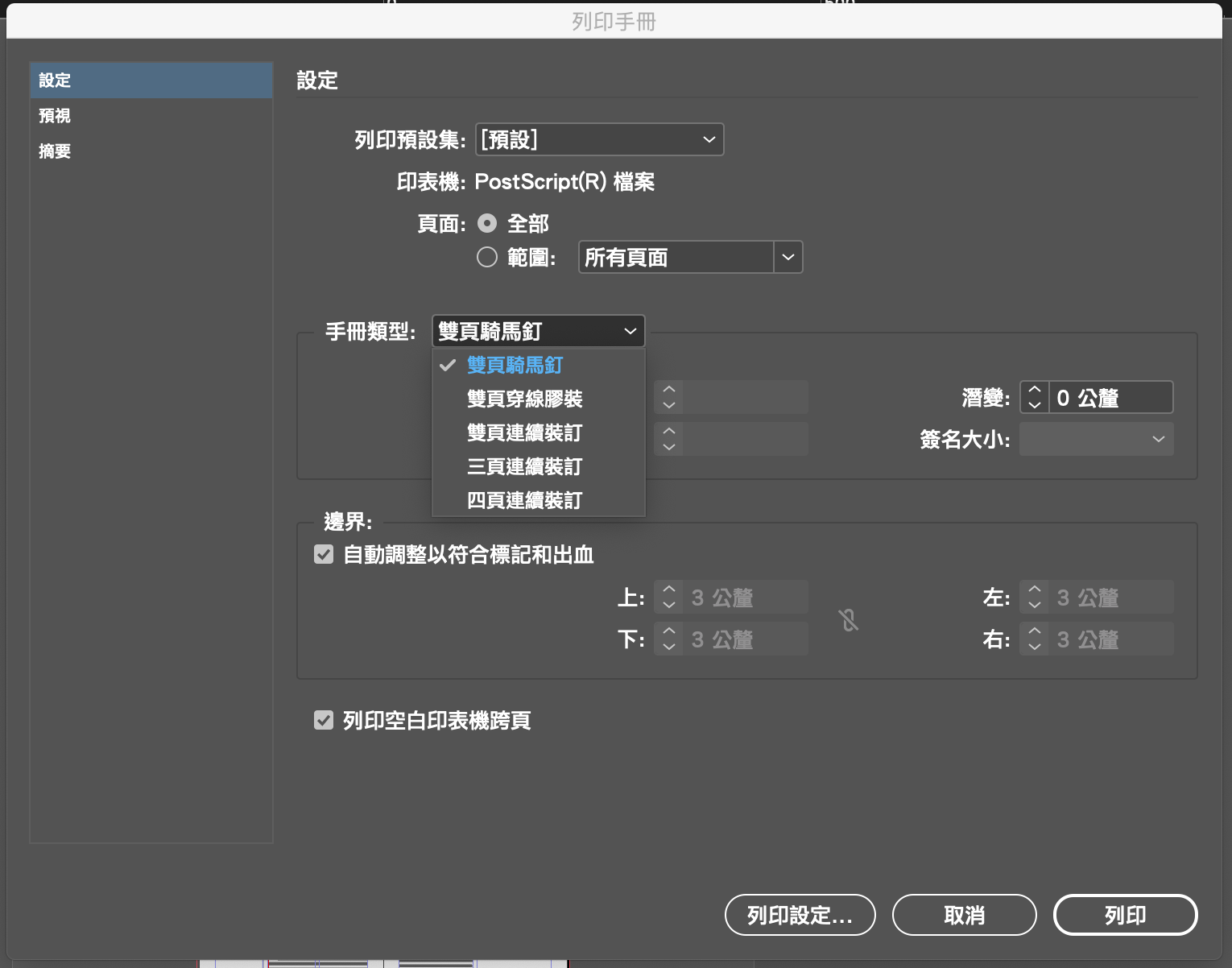This screenshot has height=968, width=1232.
Task: Toggle 列印空白印表機跨頁 checkbox
Action: [324, 720]
